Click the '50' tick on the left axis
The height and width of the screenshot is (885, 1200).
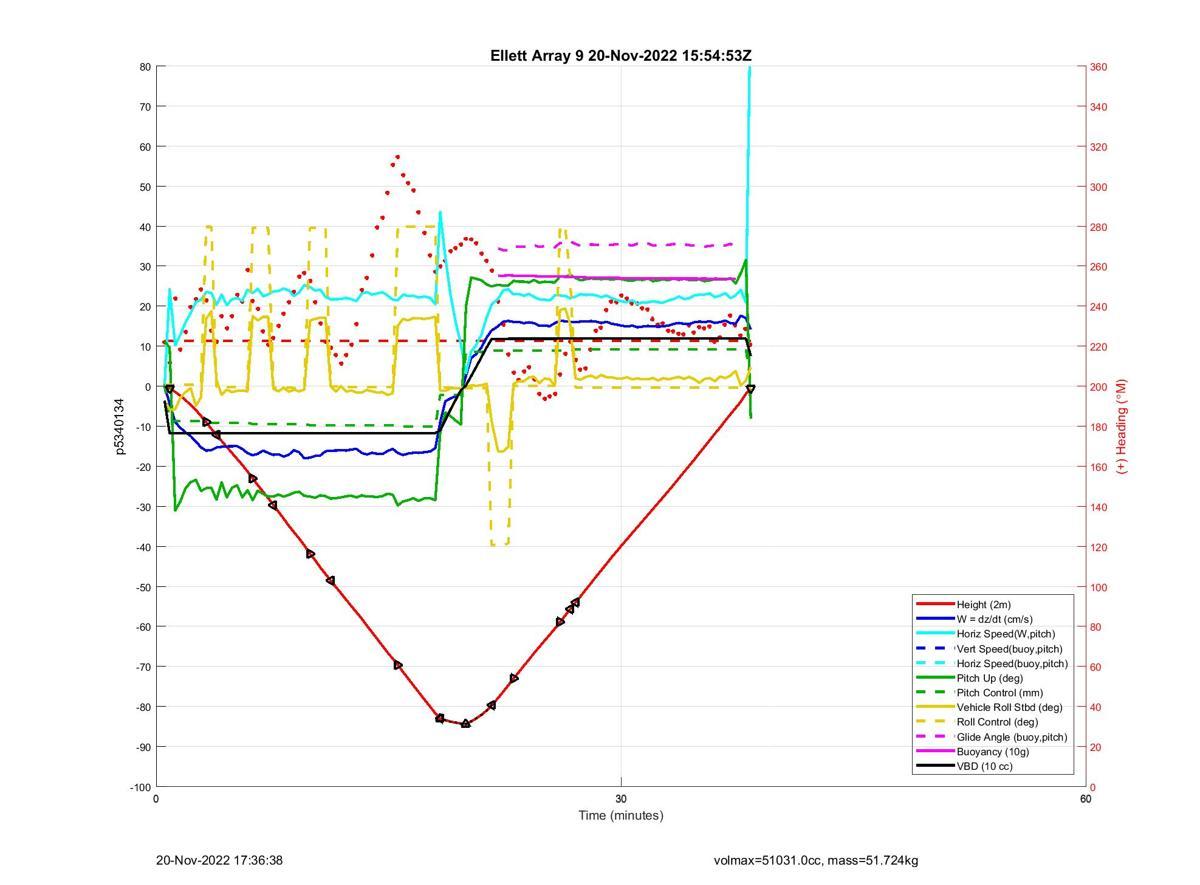(x=146, y=187)
